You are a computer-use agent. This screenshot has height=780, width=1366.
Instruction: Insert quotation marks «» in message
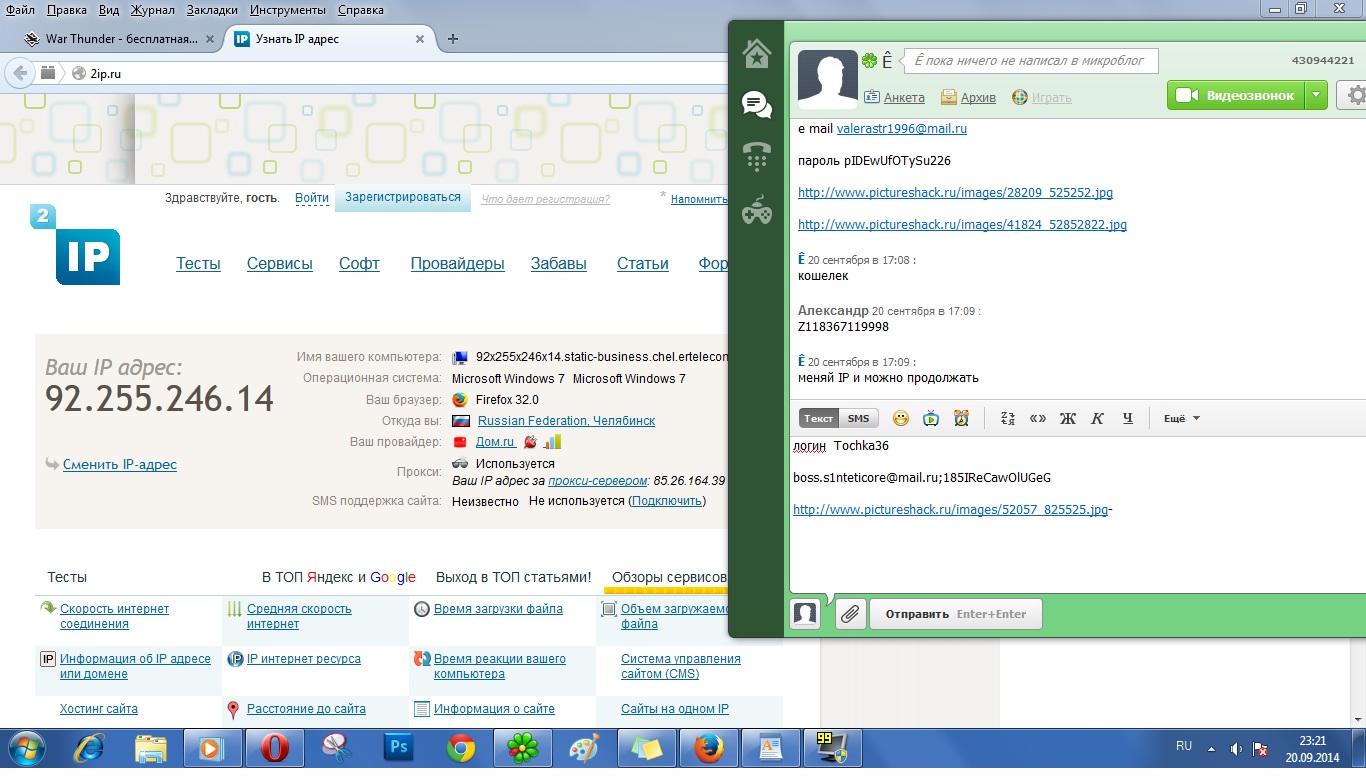click(1038, 418)
